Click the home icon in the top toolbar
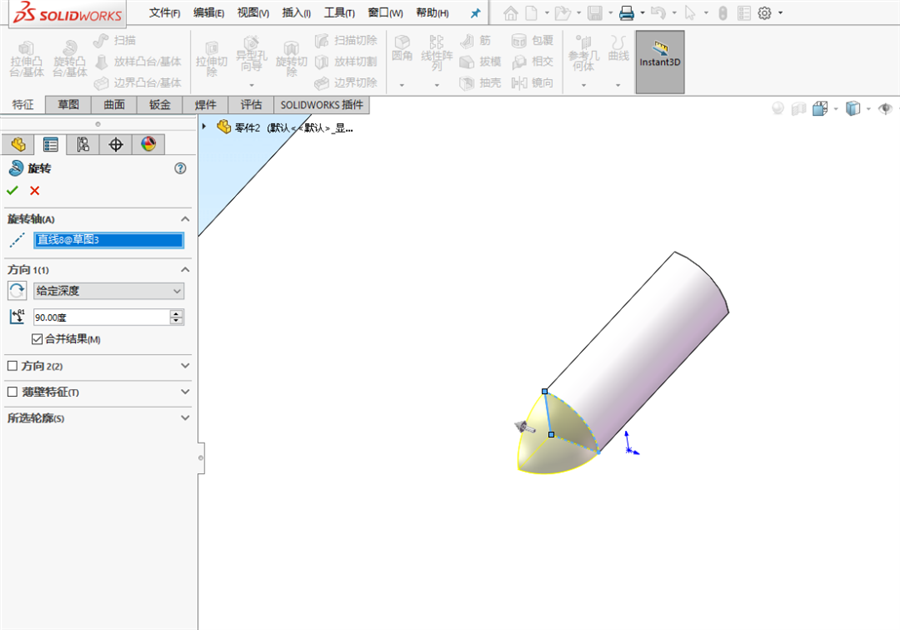900x630 pixels. pos(510,13)
